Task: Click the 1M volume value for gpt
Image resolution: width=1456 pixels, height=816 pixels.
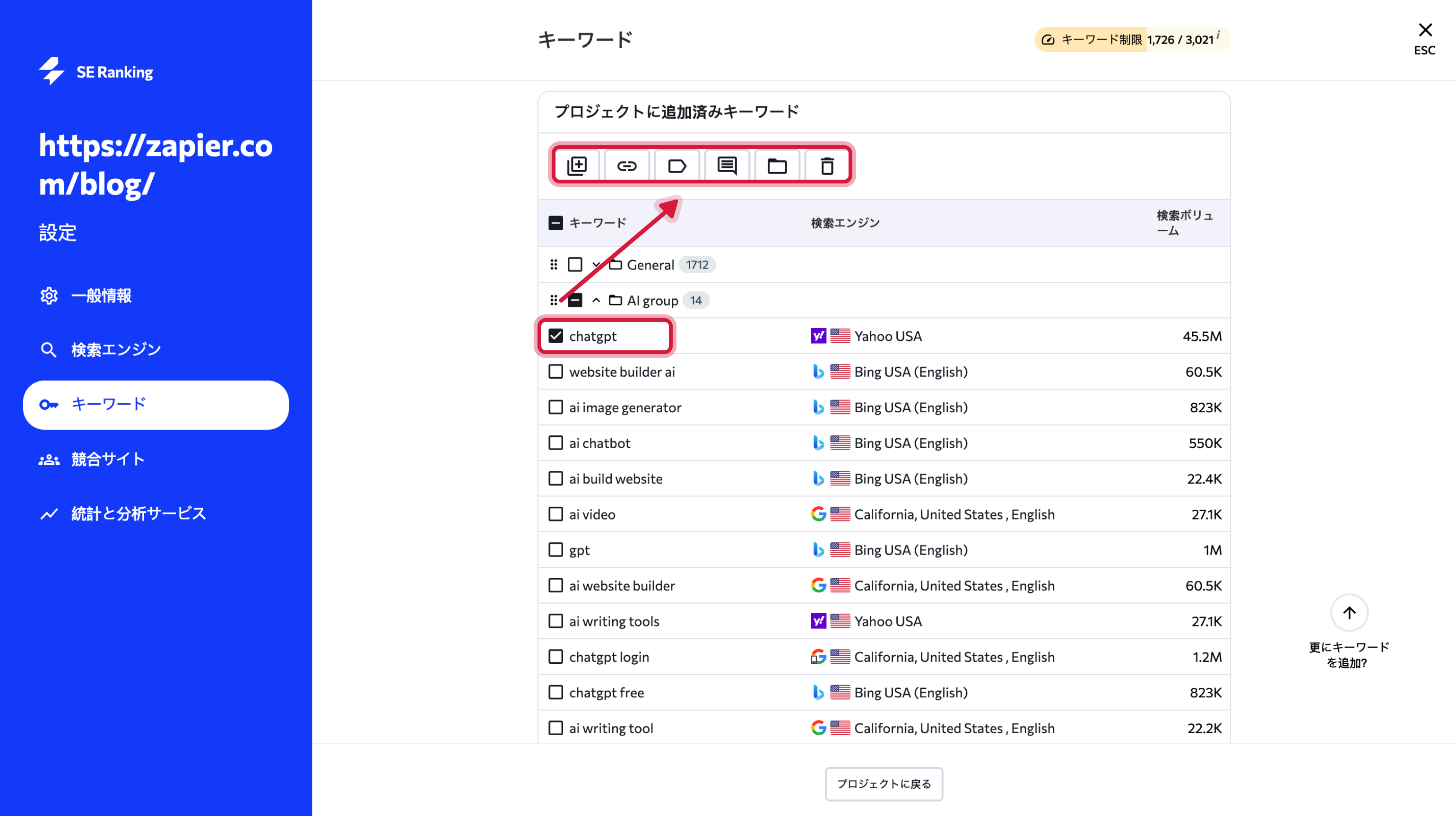Action: click(x=1212, y=549)
